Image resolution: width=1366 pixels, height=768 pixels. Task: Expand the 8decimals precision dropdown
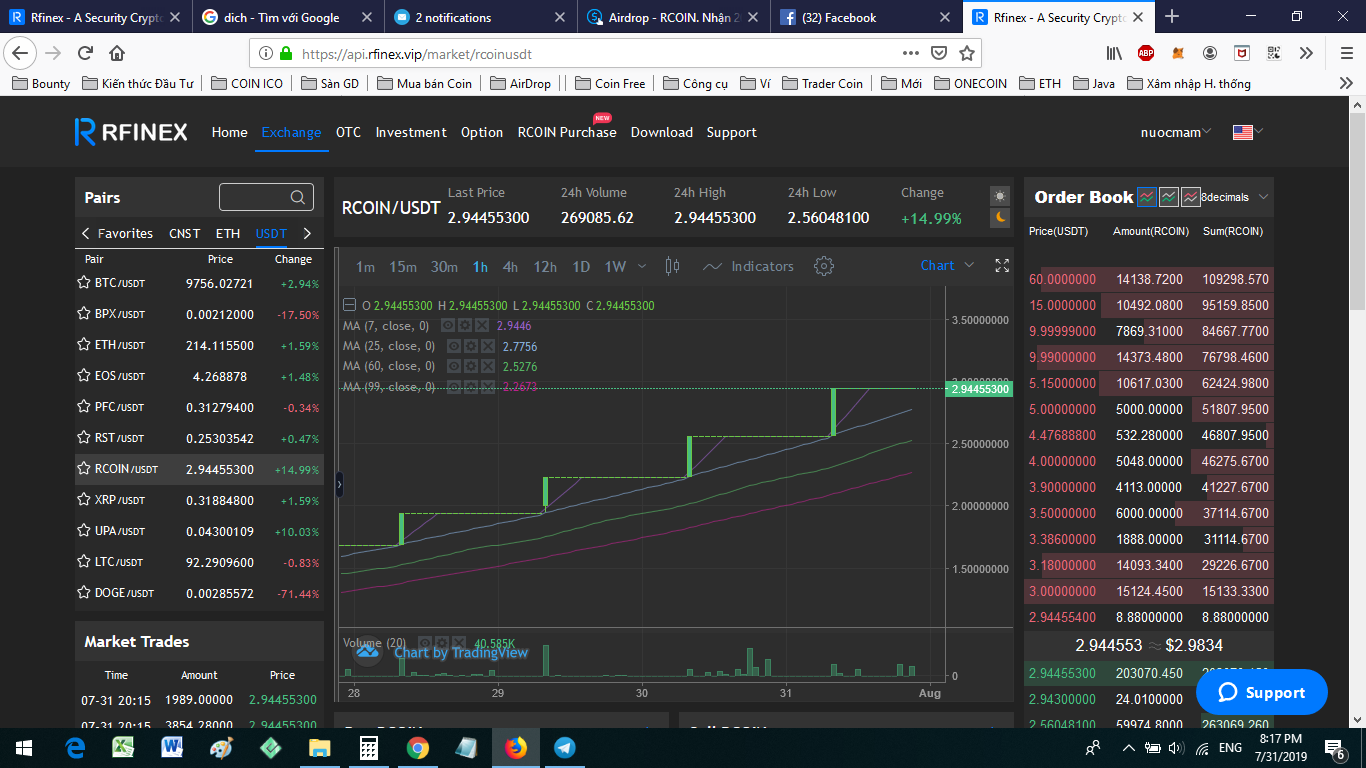pos(1235,197)
